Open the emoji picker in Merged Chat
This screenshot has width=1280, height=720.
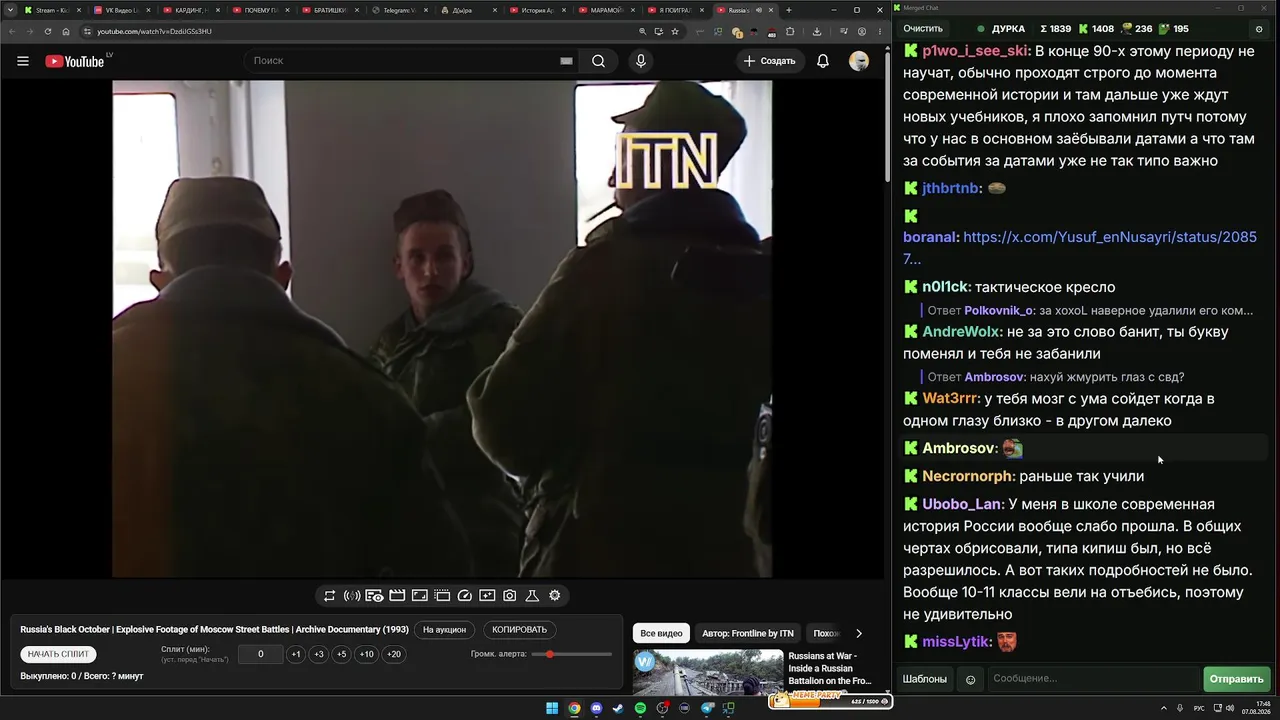pyautogui.click(x=970, y=680)
